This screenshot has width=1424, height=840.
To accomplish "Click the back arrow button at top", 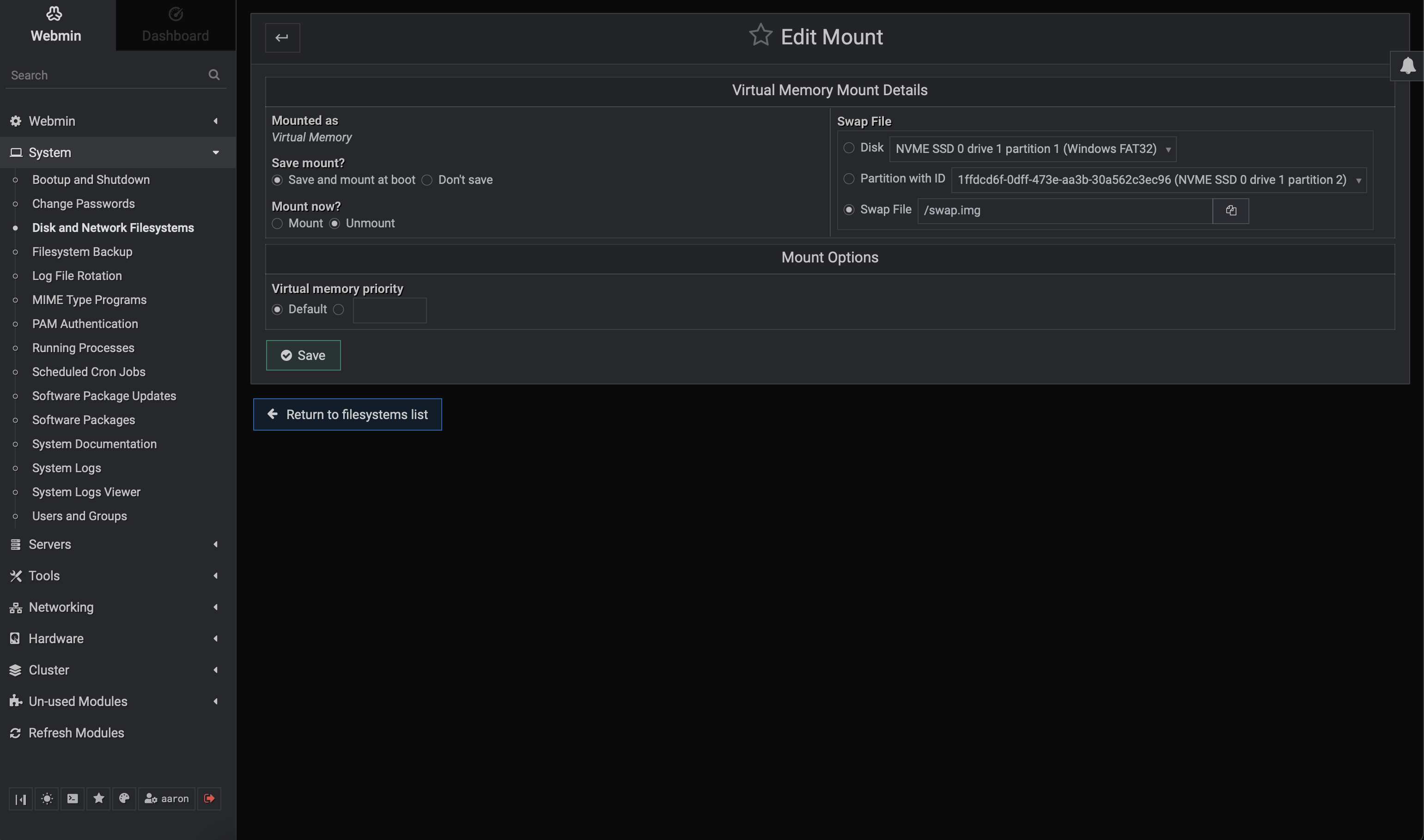I will pyautogui.click(x=282, y=37).
